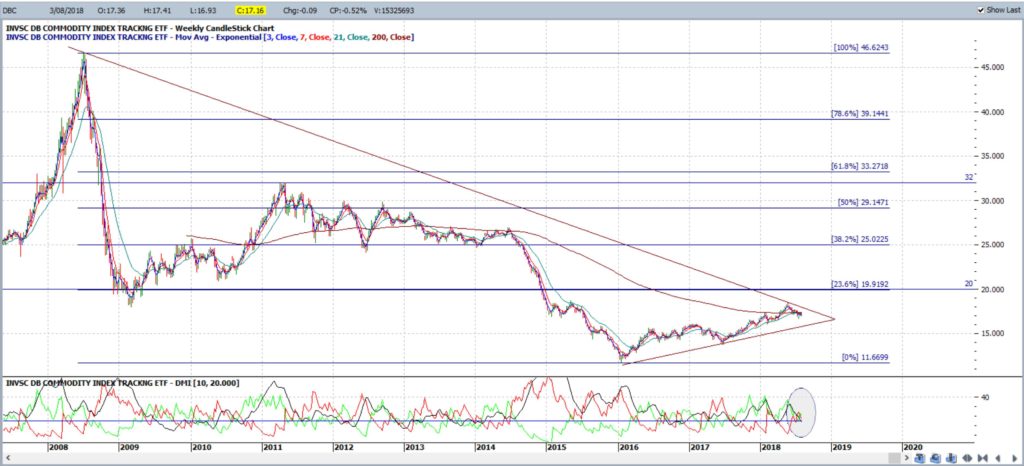Viewport: 1024px width, 466px height.
Task: Click the 2020 year label on axis
Action: pos(912,448)
